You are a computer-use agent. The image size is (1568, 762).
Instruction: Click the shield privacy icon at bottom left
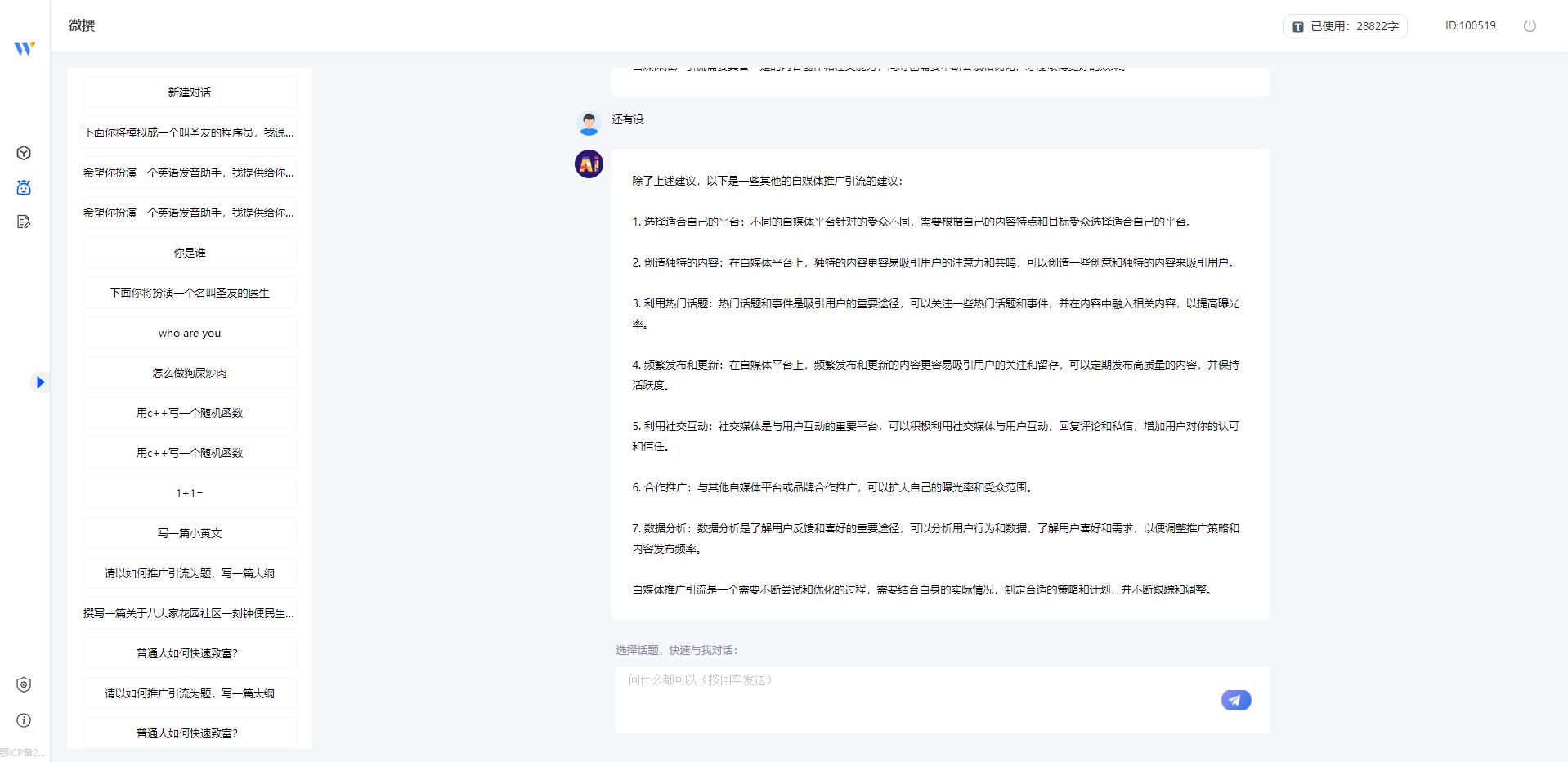[x=24, y=685]
